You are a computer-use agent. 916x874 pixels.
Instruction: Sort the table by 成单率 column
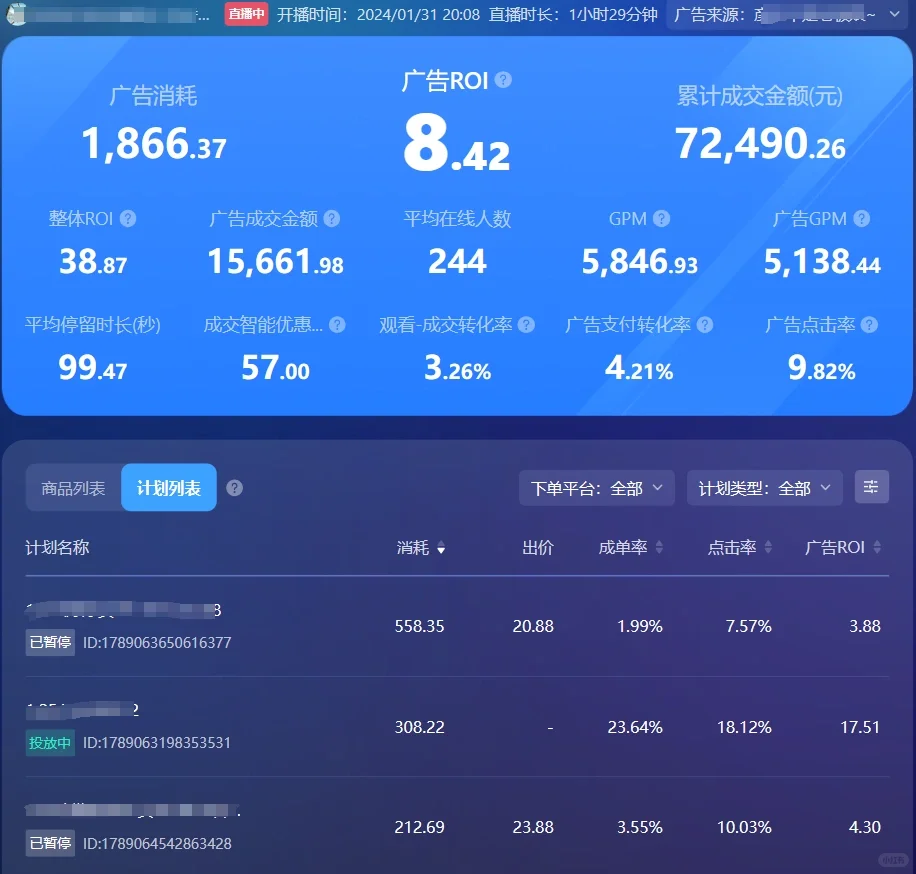click(x=630, y=548)
